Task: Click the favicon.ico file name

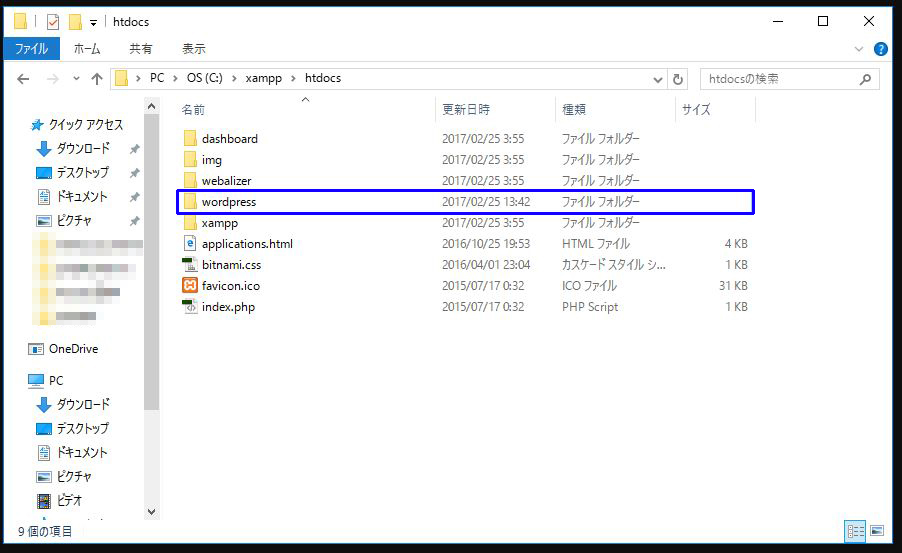Action: [231, 286]
